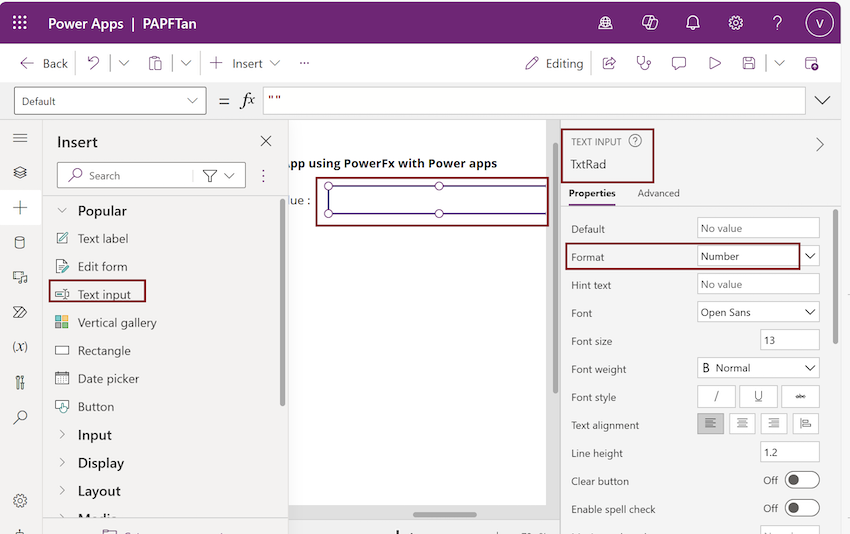
Task: Open the environment icon in header
Action: click(x=606, y=23)
